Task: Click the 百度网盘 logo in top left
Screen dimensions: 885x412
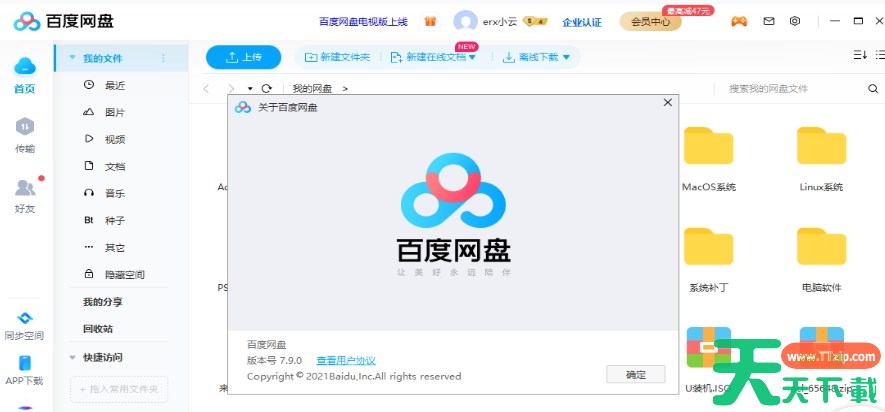Action: [64, 21]
